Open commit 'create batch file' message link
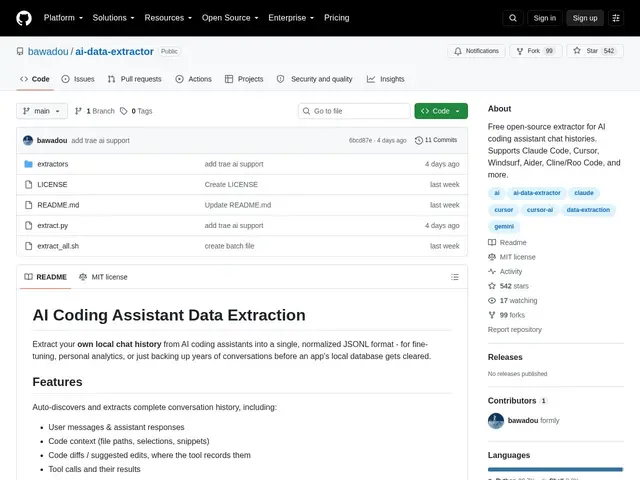The height and width of the screenshot is (480, 640). point(229,246)
